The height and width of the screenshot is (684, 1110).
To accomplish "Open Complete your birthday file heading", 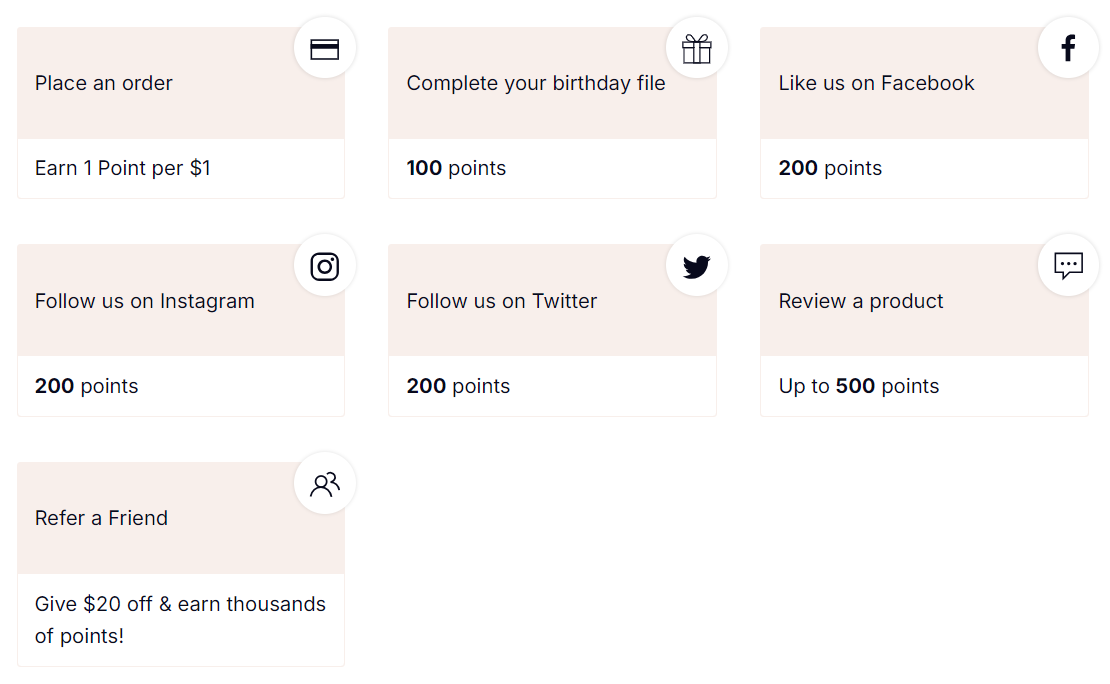I will tap(536, 84).
